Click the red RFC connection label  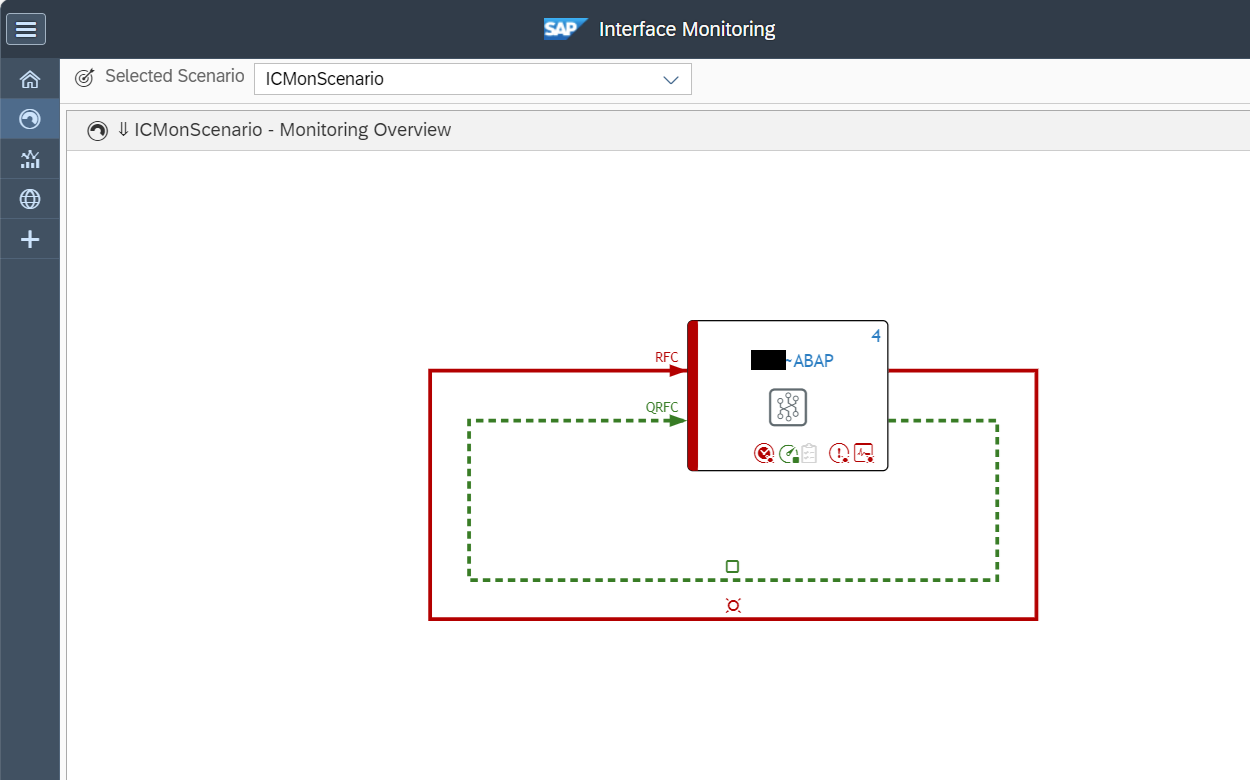666,357
